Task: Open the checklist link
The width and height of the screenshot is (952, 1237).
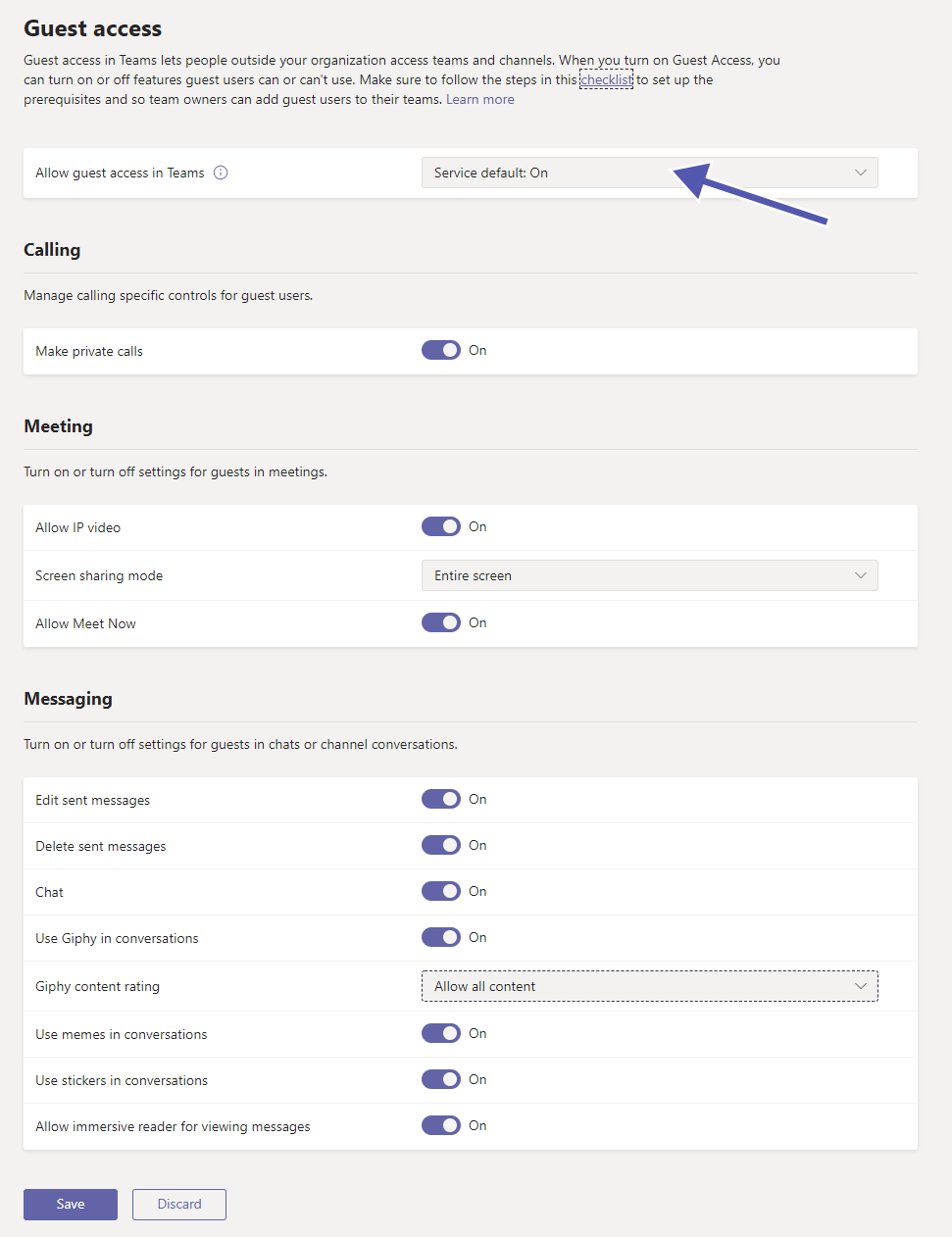Action: (x=606, y=79)
